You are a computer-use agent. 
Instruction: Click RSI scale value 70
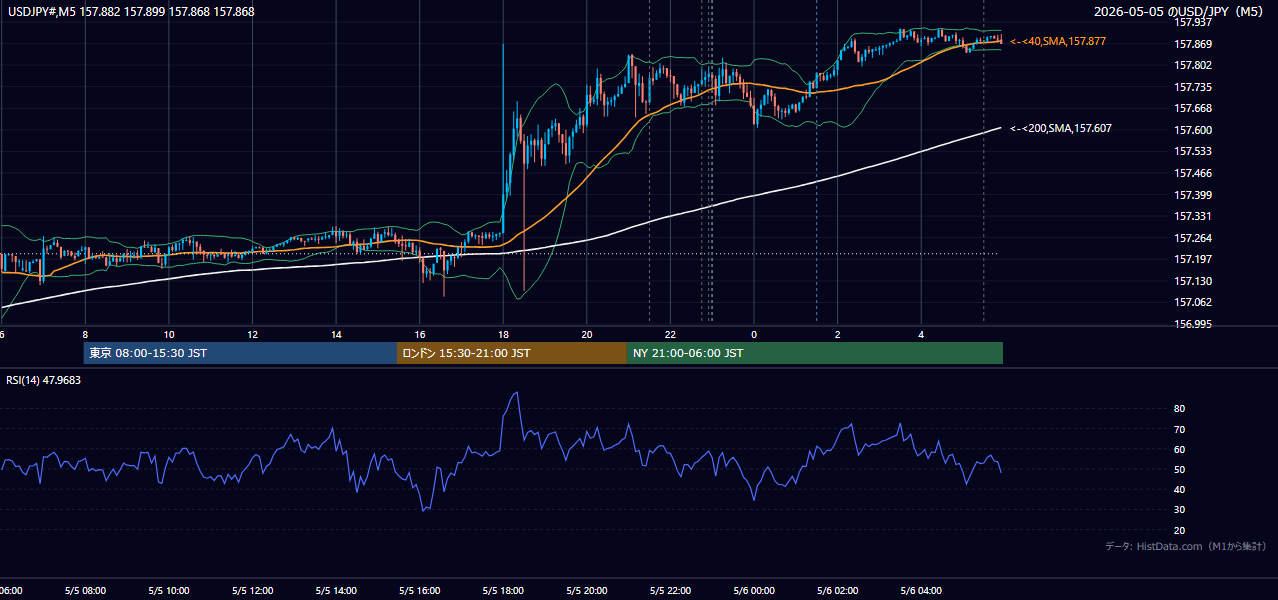[x=1180, y=429]
